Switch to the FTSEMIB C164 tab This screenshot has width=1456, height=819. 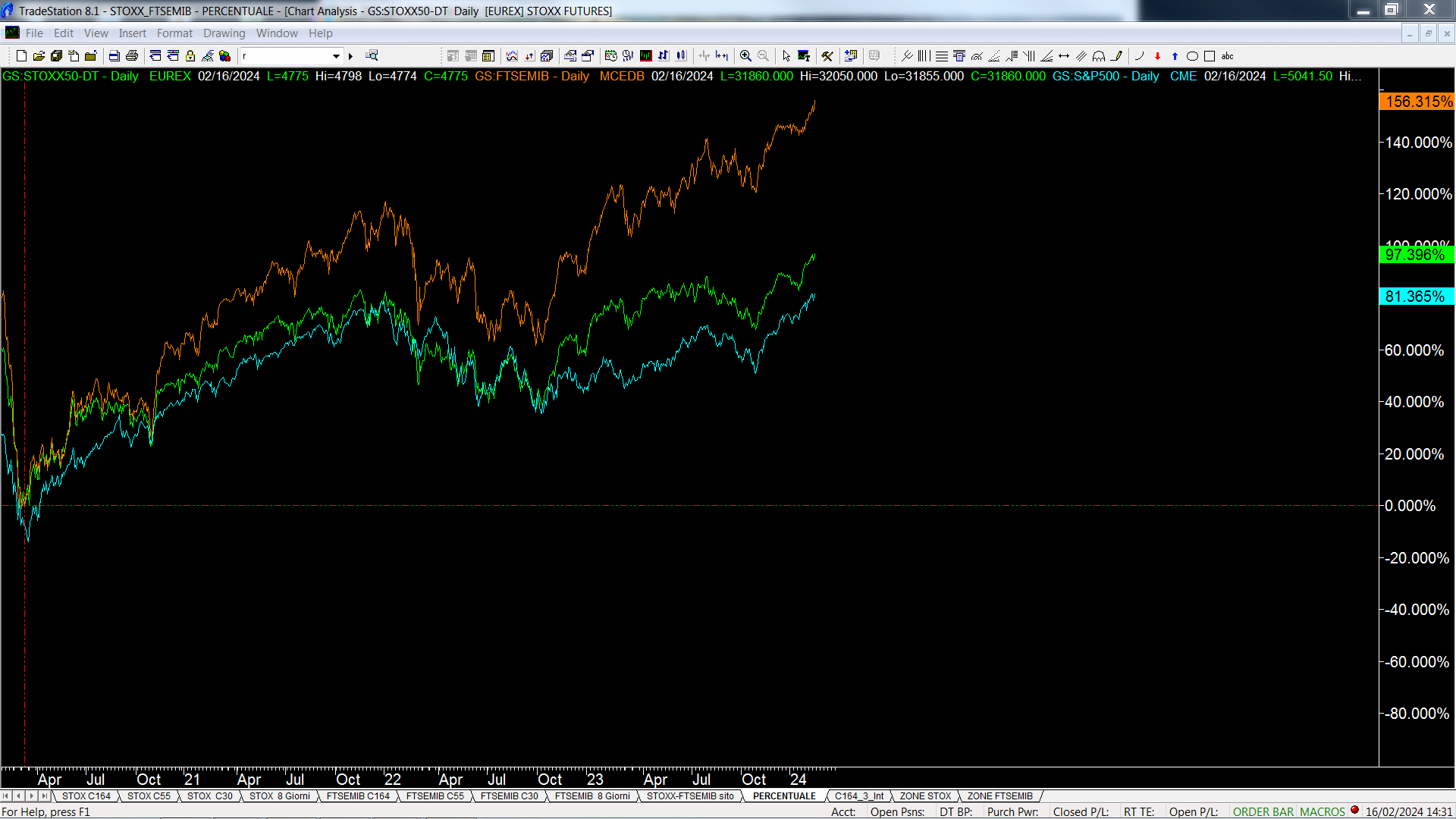click(x=358, y=796)
